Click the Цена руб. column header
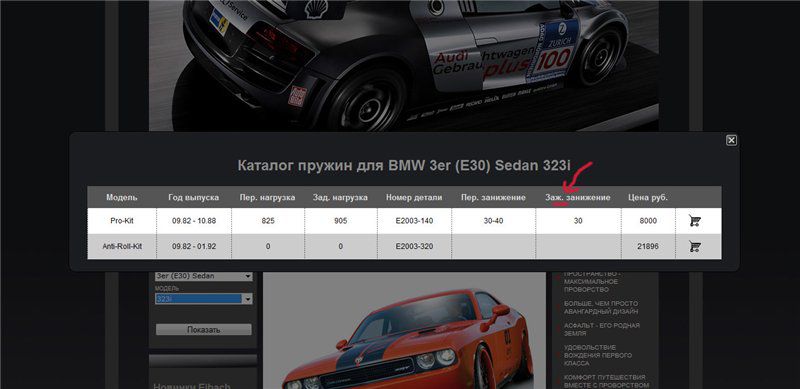Image resolution: width=800 pixels, height=389 pixels. pyautogui.click(x=648, y=198)
